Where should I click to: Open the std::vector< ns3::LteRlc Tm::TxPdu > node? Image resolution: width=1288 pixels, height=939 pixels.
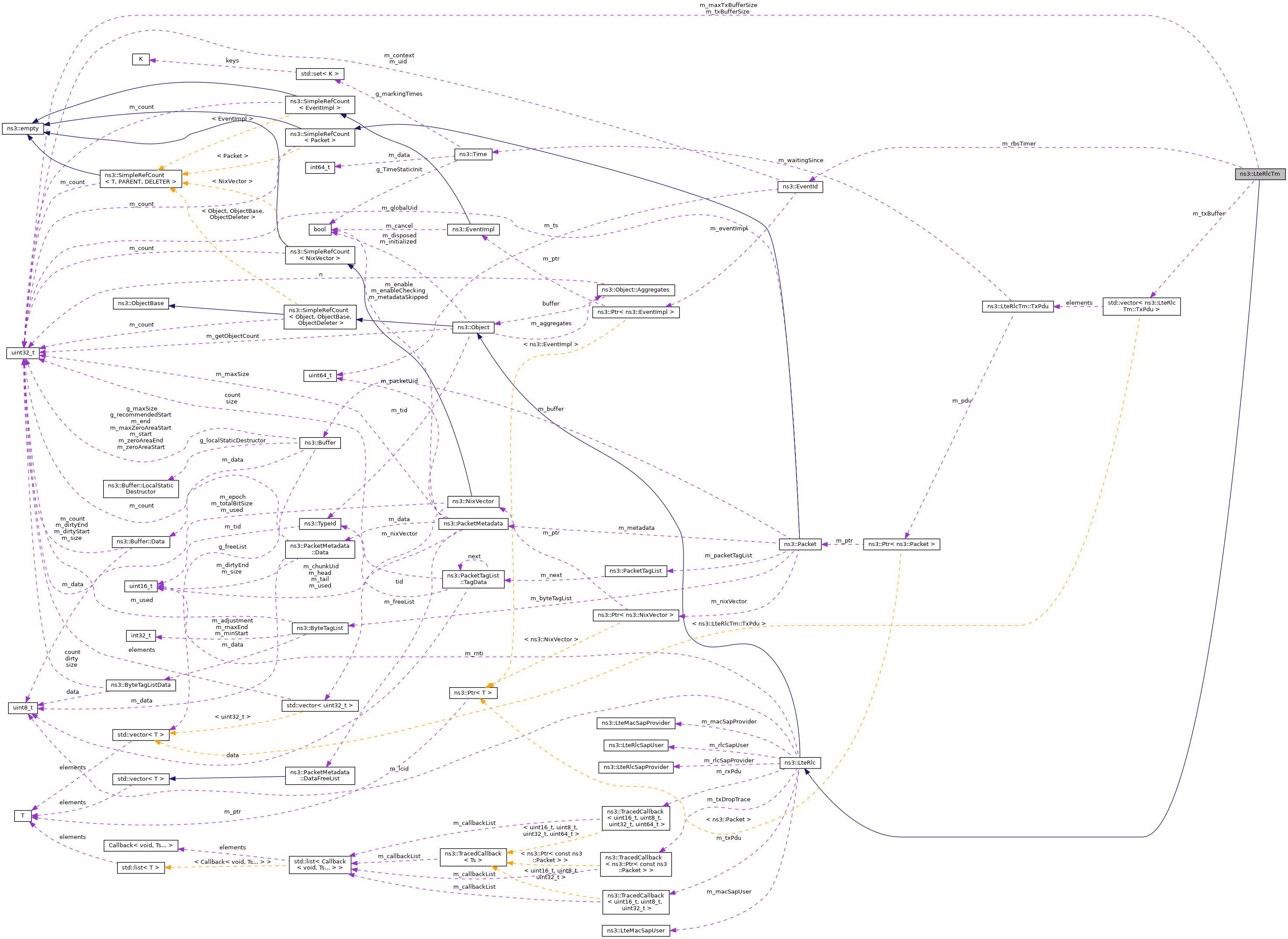point(1142,306)
